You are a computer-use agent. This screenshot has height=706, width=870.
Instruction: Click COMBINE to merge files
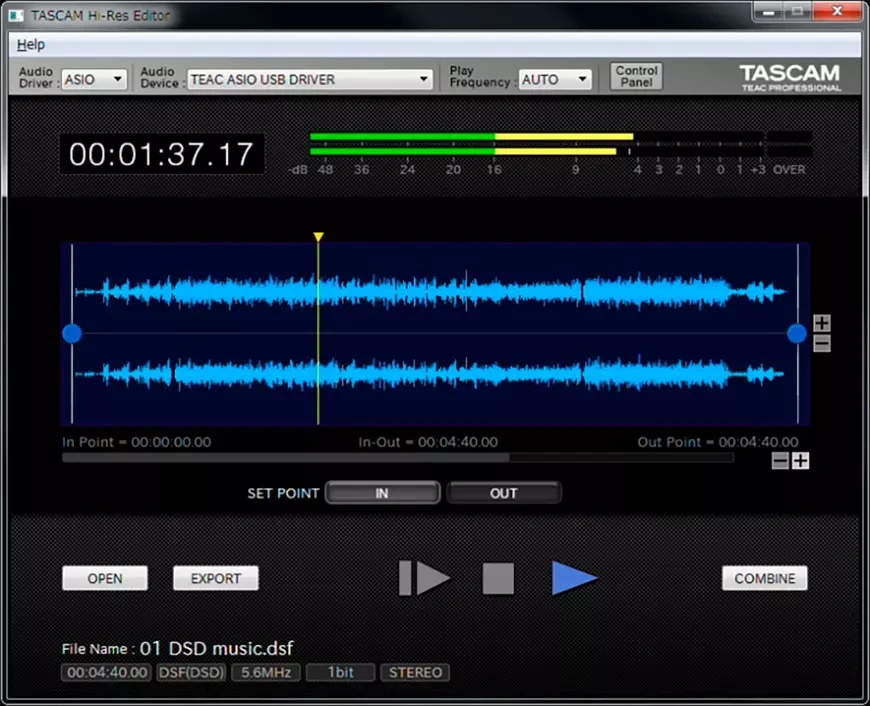coord(764,578)
